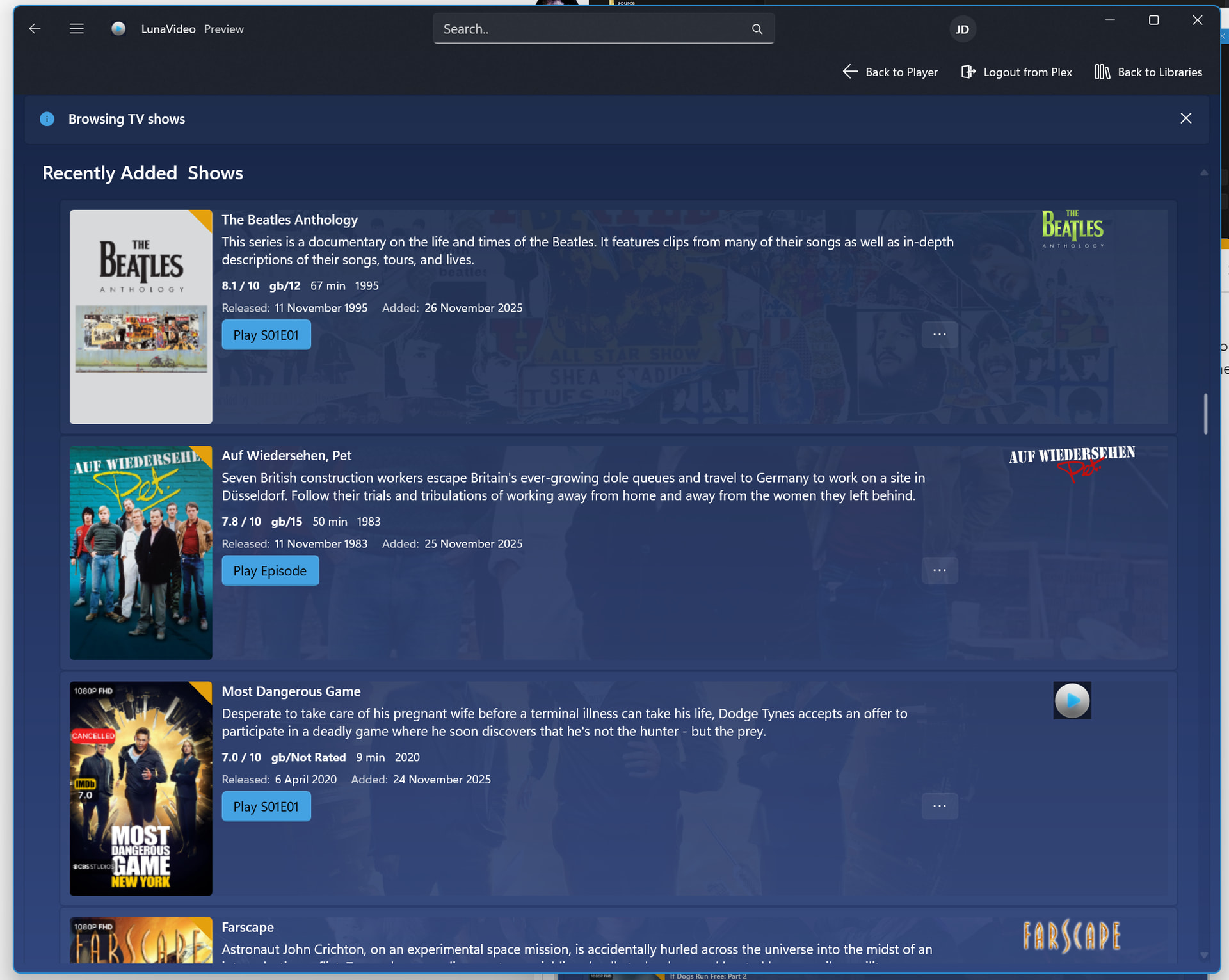The image size is (1229, 980).
Task: Click Most Dangerous Game play logo icon
Action: click(1072, 700)
